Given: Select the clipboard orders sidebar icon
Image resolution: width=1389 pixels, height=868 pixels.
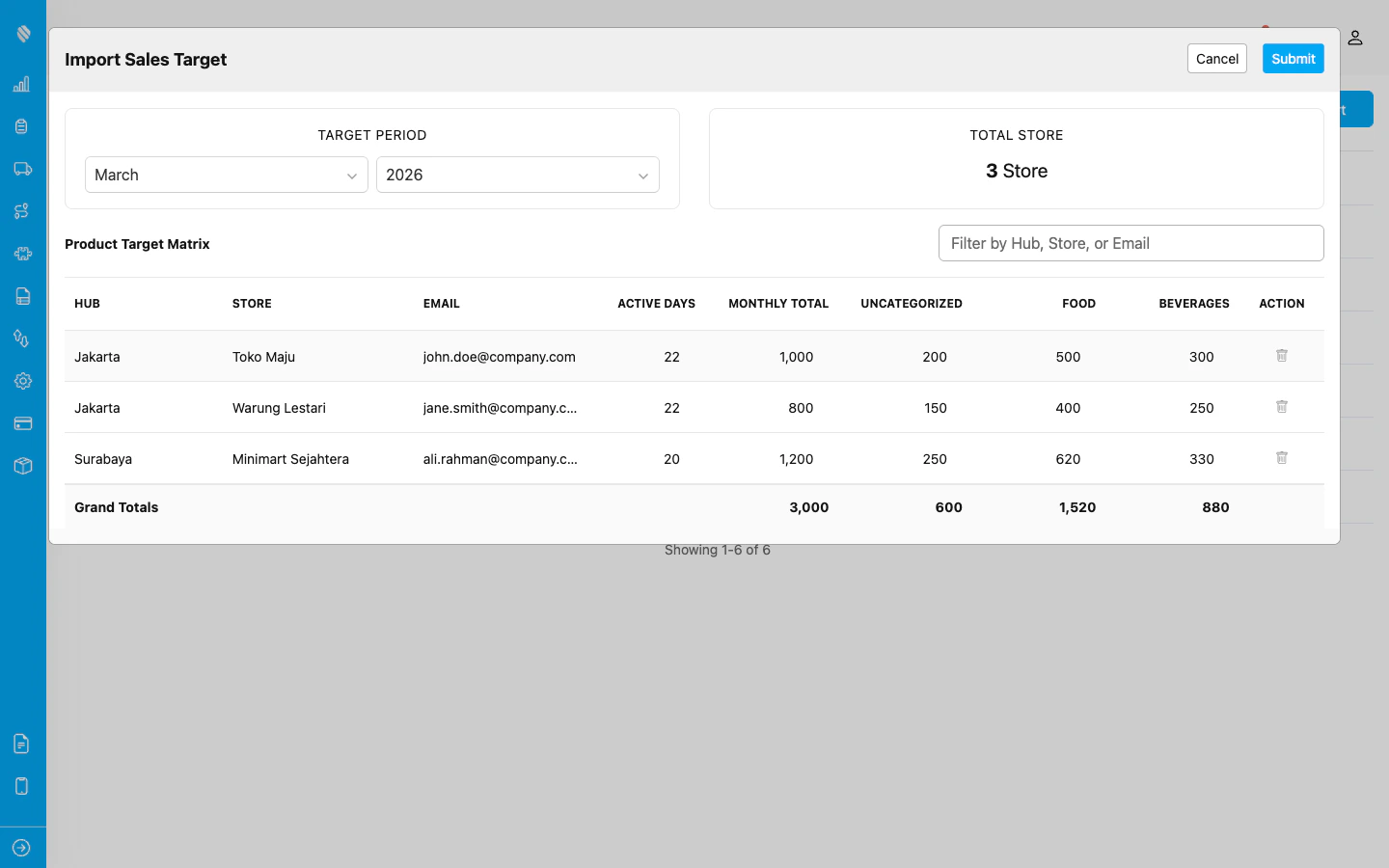Looking at the screenshot, I should (x=22, y=125).
